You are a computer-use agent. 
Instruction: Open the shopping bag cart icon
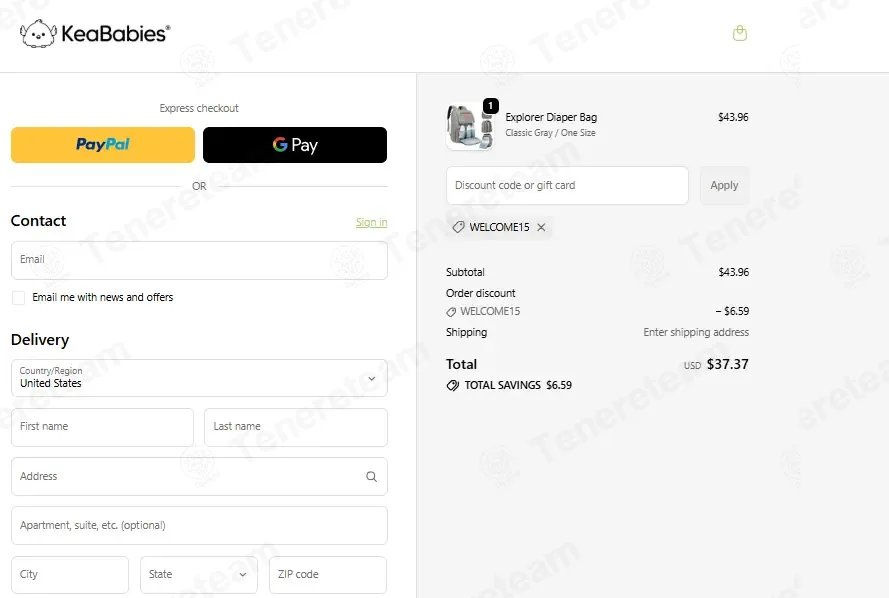coord(739,33)
